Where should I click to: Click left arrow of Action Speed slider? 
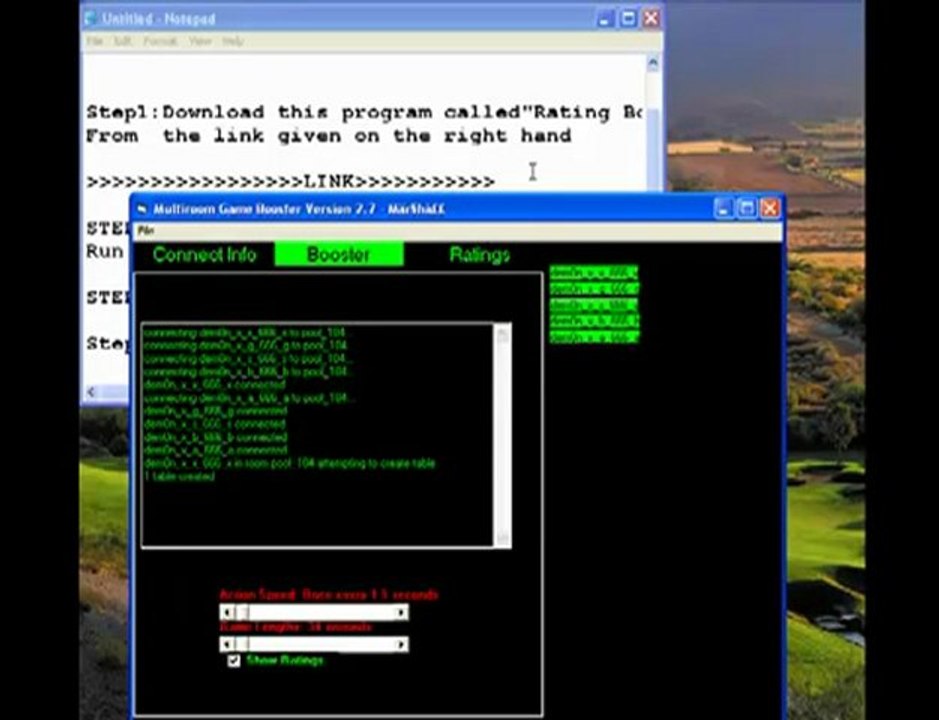[x=226, y=612]
